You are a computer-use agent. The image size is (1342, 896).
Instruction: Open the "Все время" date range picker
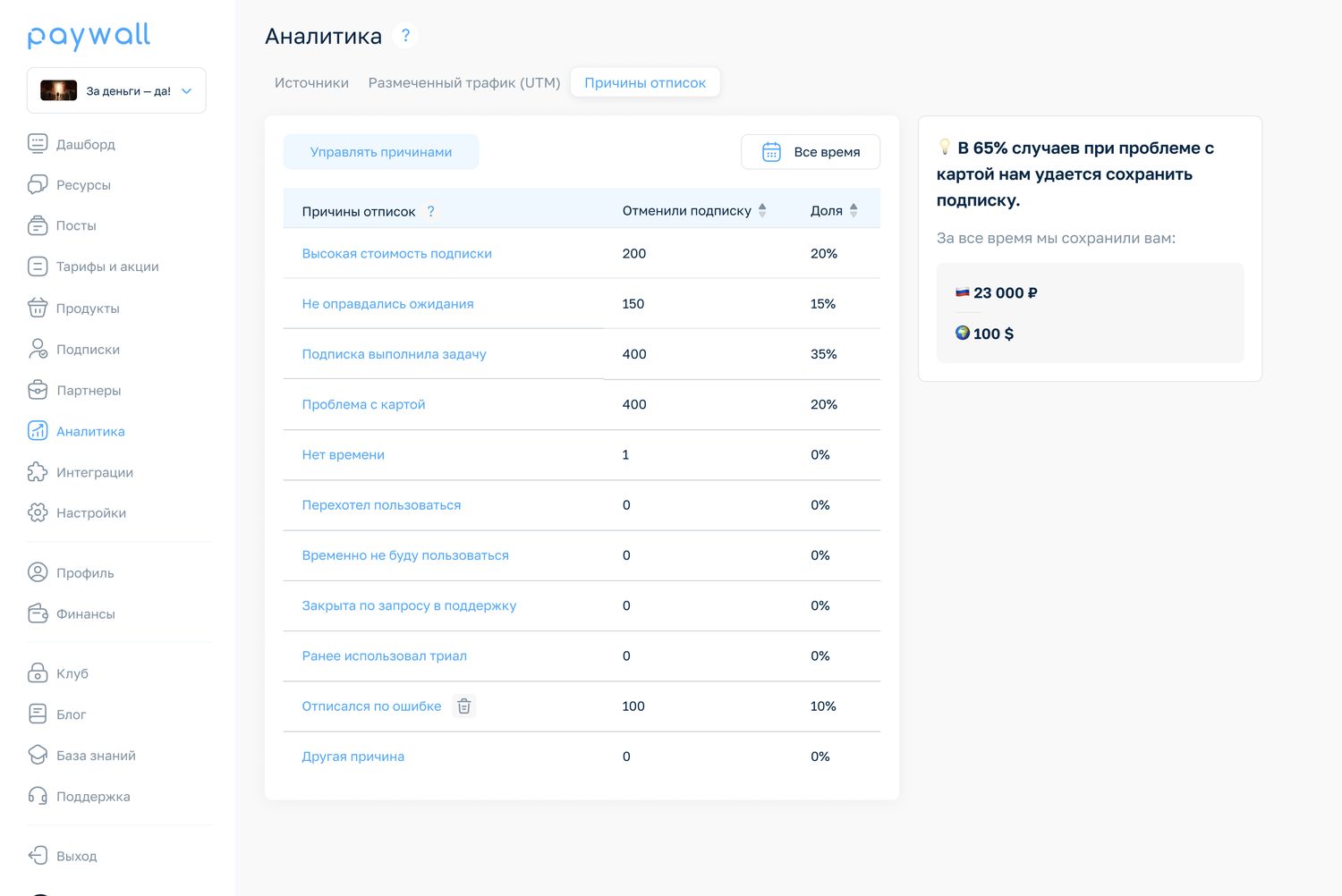[811, 152]
